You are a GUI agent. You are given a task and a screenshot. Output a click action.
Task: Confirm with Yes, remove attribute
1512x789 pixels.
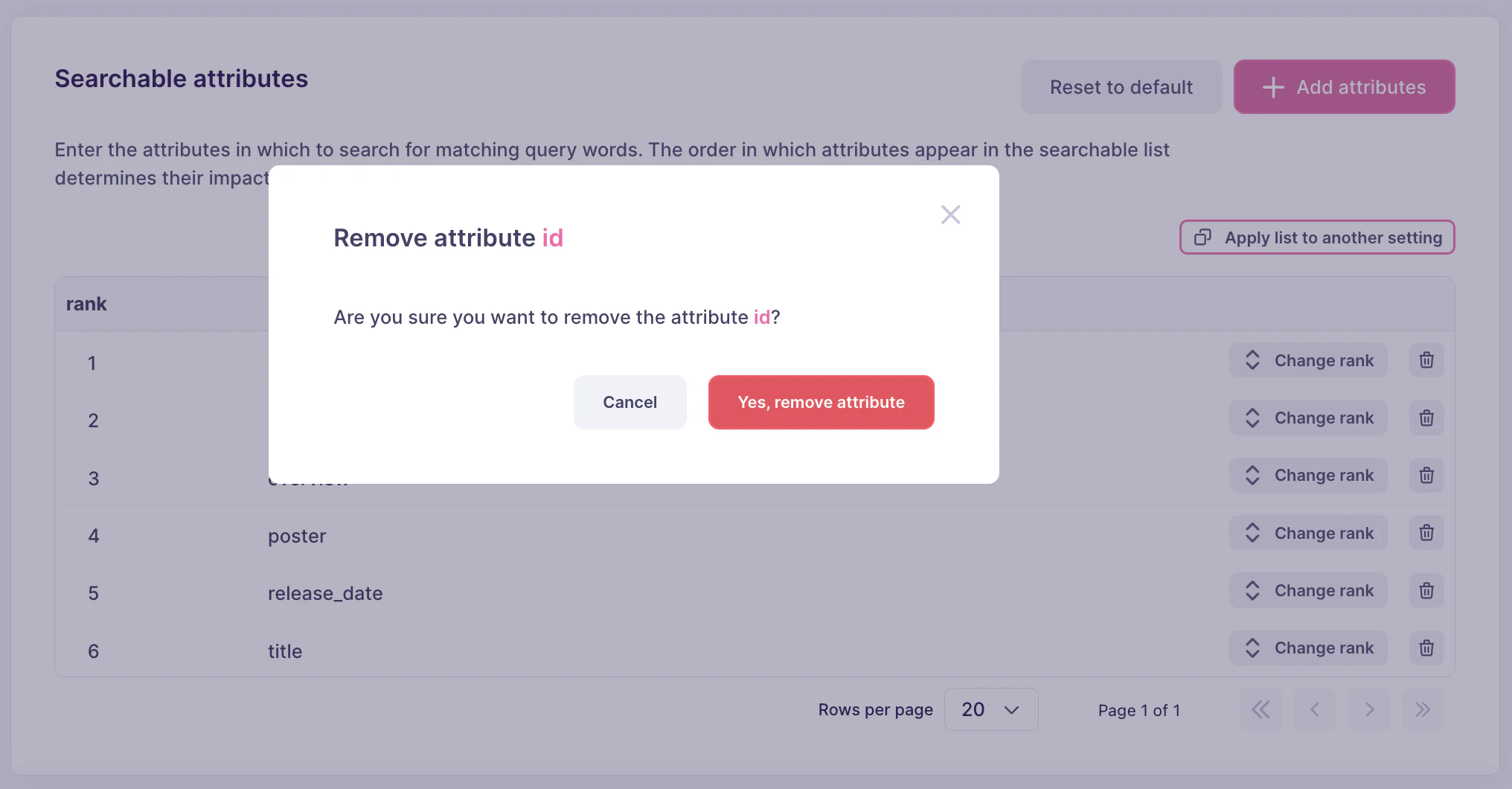tap(821, 402)
